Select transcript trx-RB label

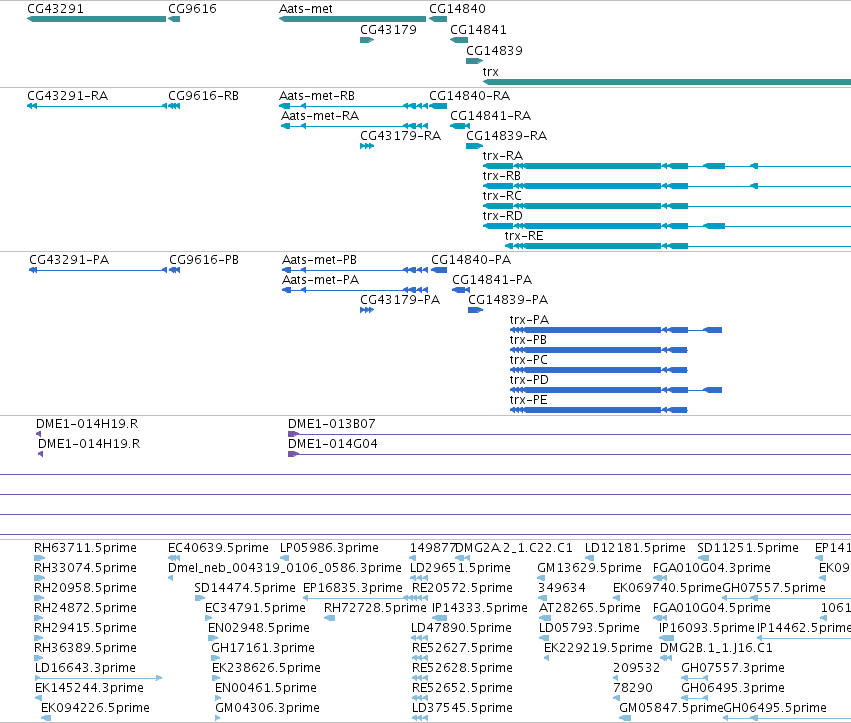501,176
